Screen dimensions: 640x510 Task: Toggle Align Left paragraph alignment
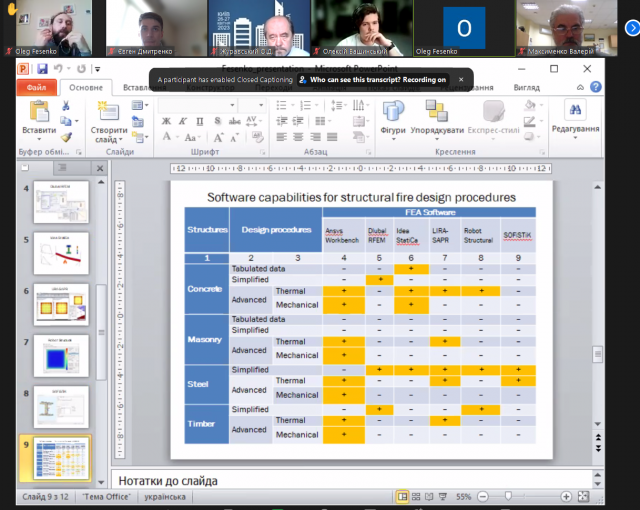coord(282,137)
